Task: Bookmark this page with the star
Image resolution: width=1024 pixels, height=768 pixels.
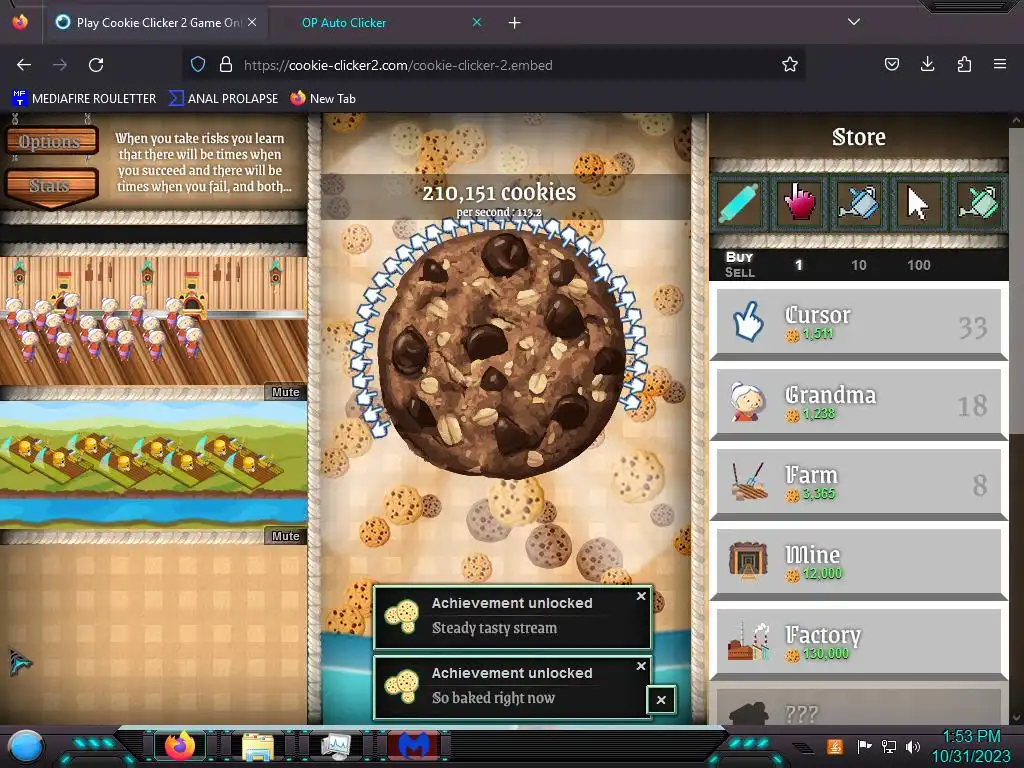Action: coord(790,64)
